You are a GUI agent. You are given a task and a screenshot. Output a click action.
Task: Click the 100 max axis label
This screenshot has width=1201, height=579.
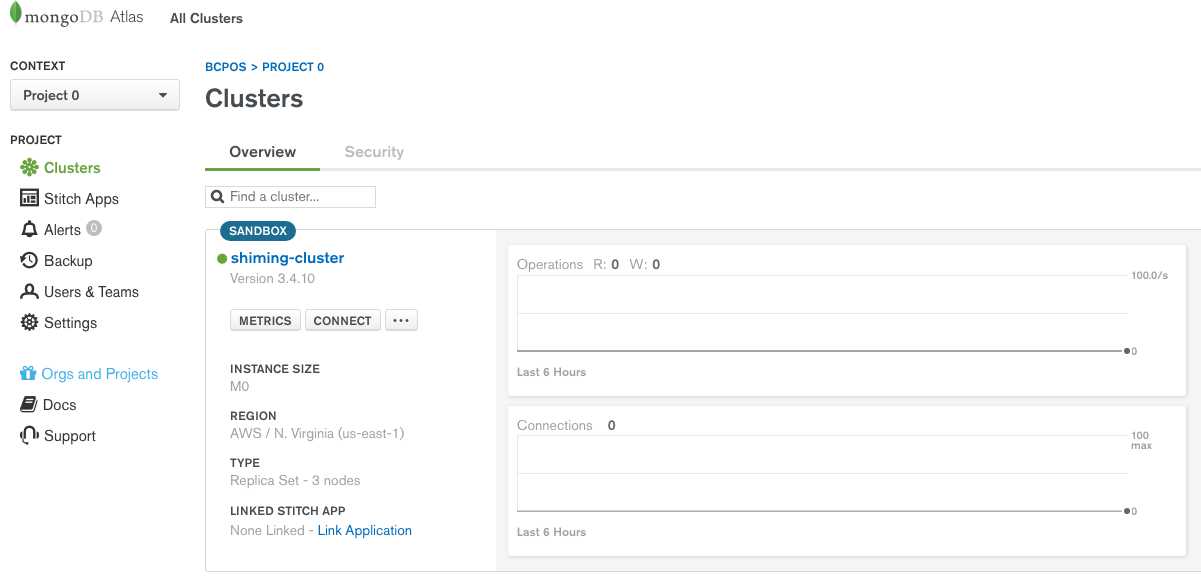tap(1141, 441)
